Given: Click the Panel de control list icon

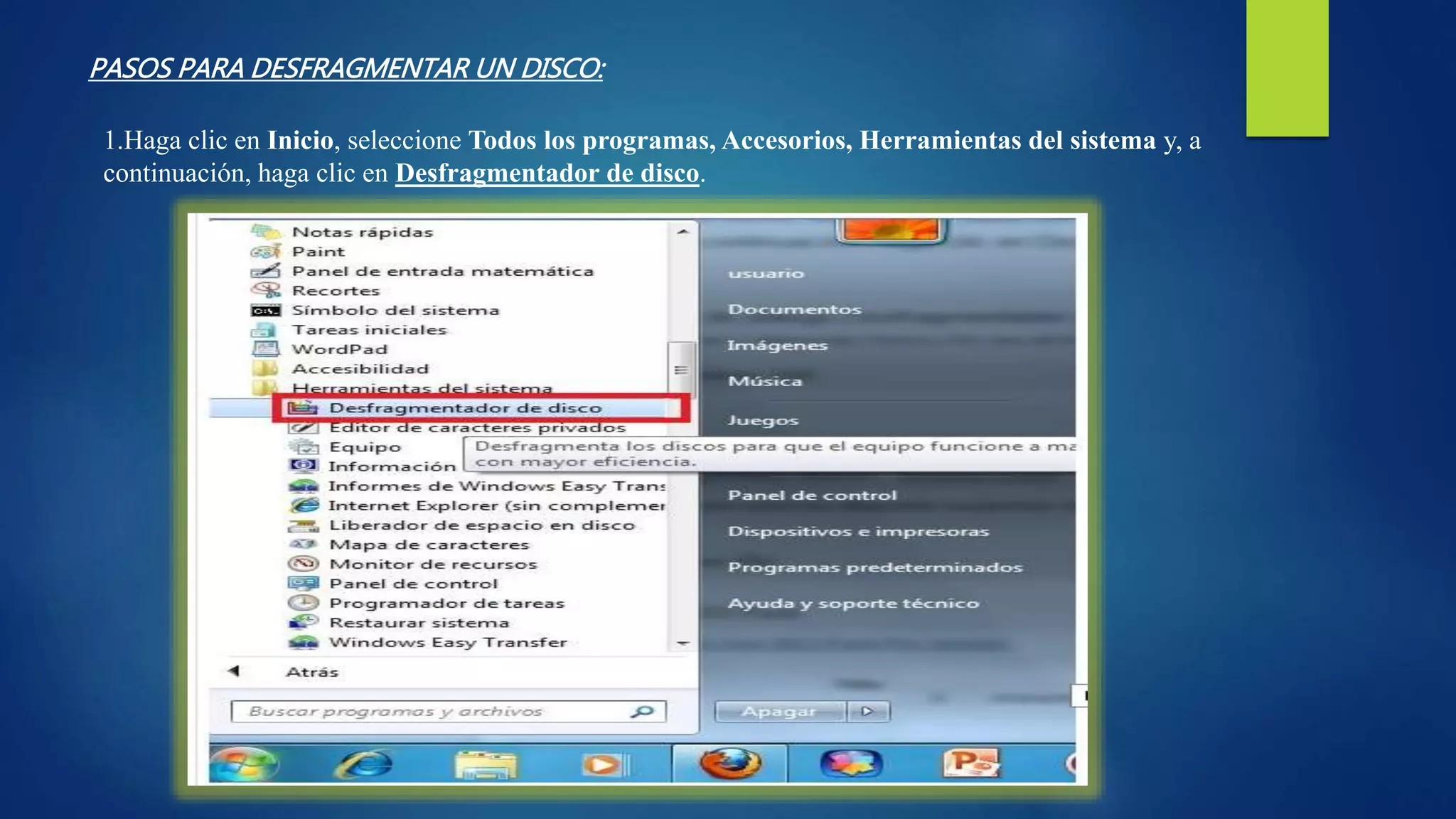Looking at the screenshot, I should coord(304,584).
